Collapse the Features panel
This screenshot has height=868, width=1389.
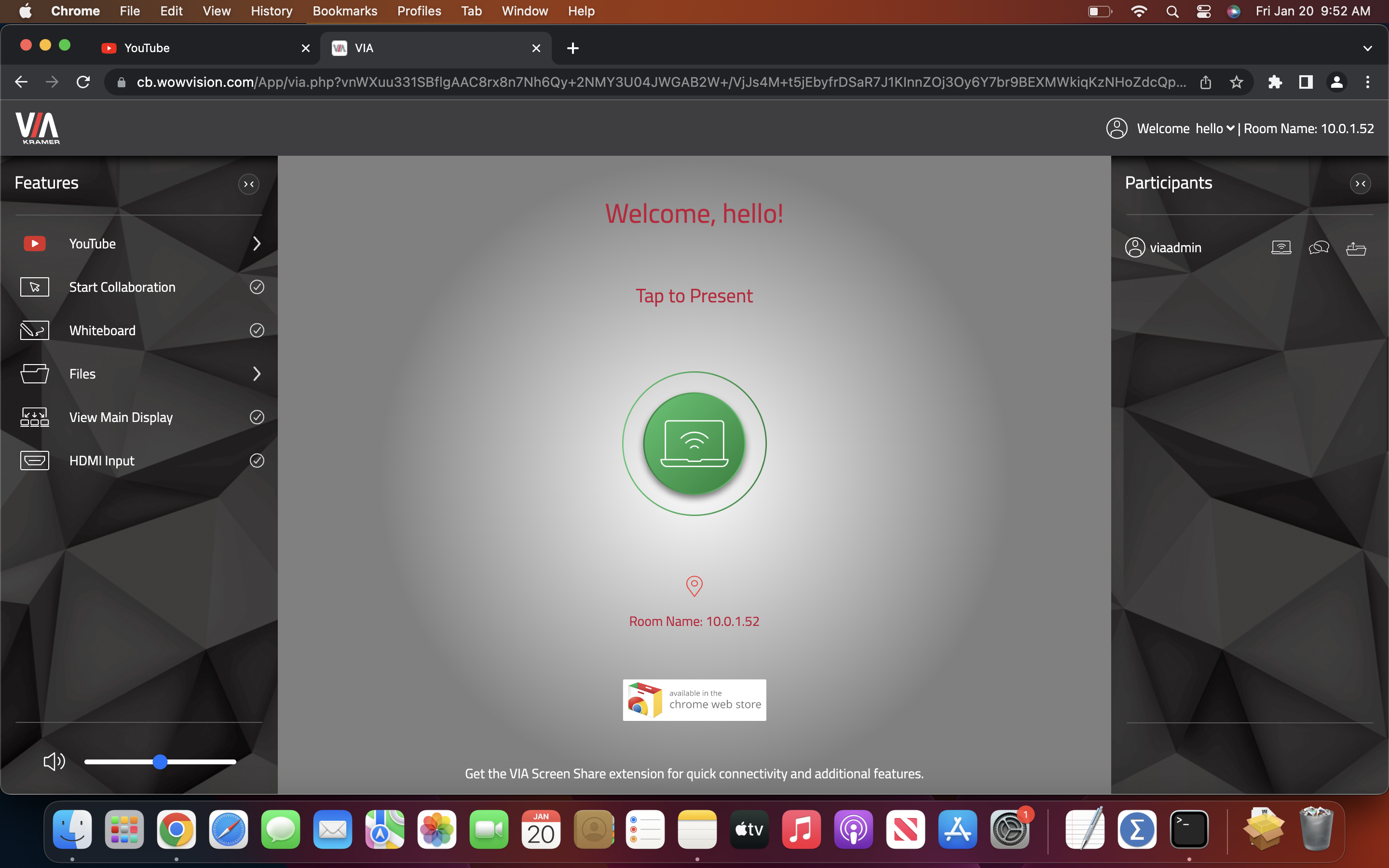[x=248, y=184]
